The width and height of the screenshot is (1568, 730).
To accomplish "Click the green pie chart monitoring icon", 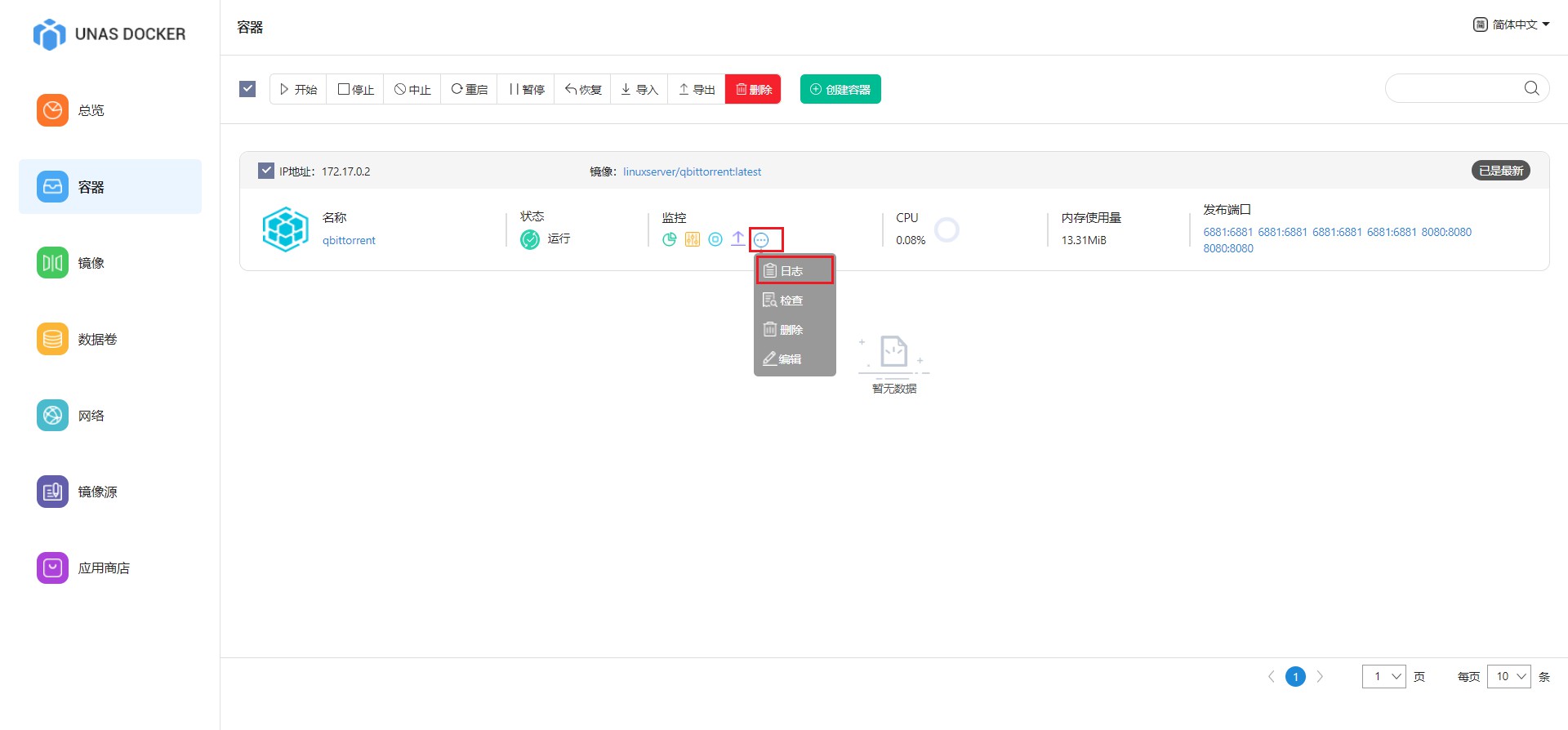I will pos(669,239).
